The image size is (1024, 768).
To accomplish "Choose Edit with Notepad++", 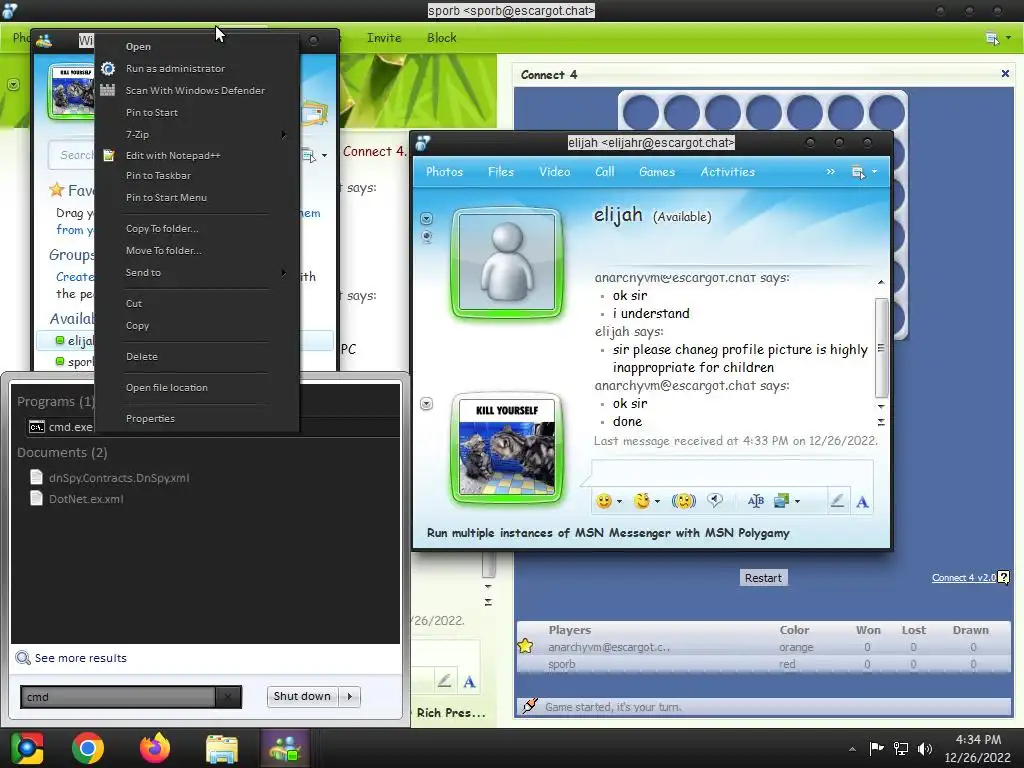I will point(172,155).
